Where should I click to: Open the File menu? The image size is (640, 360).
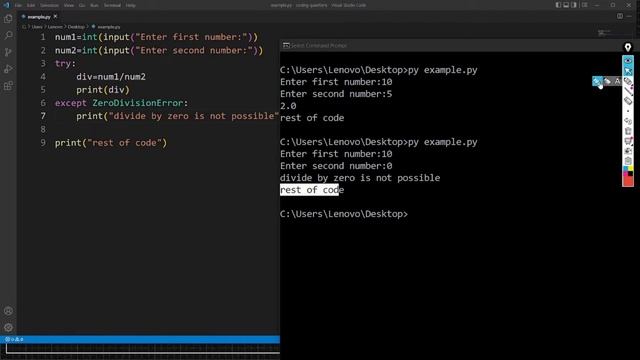[18, 5]
